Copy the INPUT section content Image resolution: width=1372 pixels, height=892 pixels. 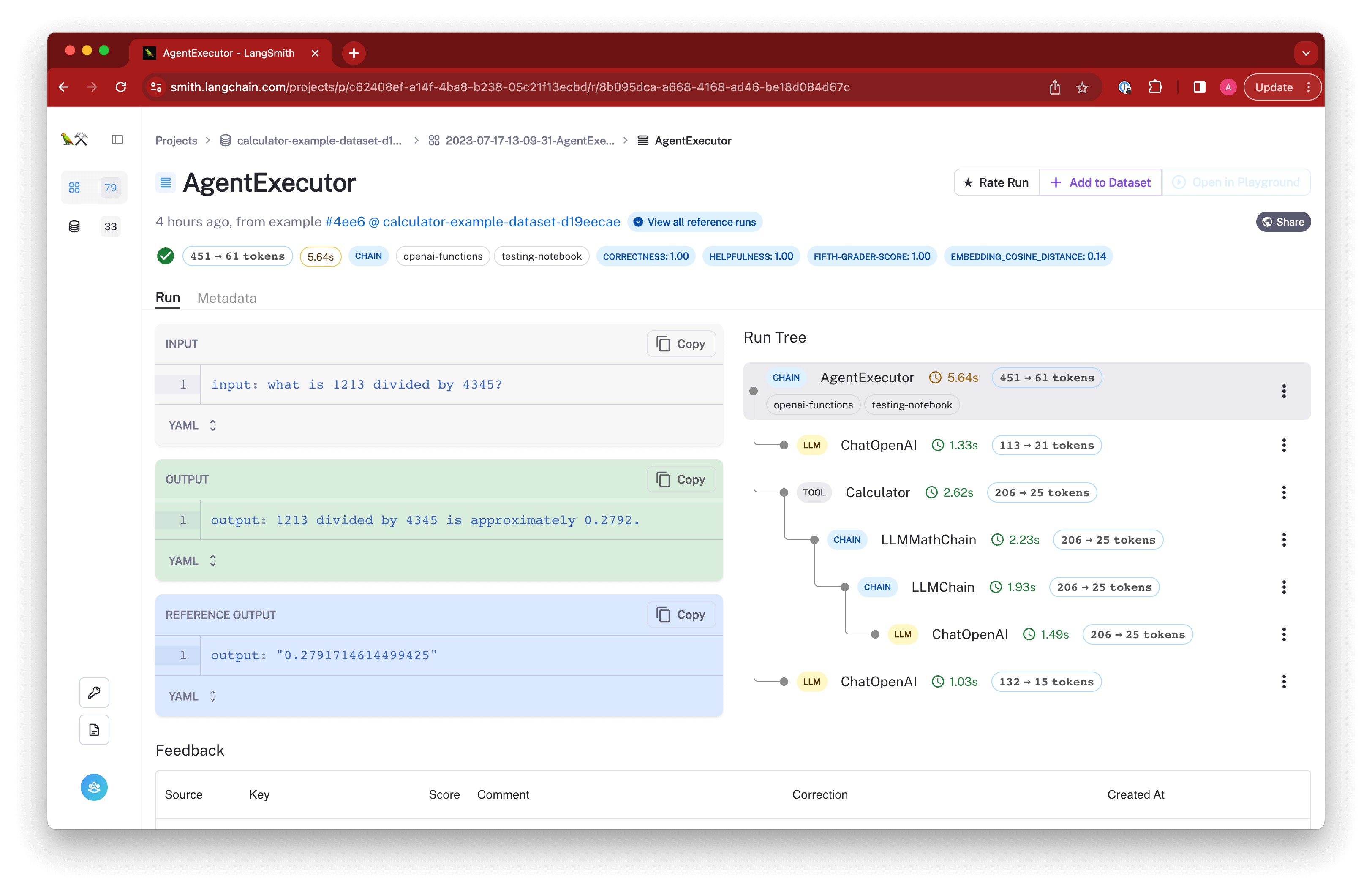[681, 344]
